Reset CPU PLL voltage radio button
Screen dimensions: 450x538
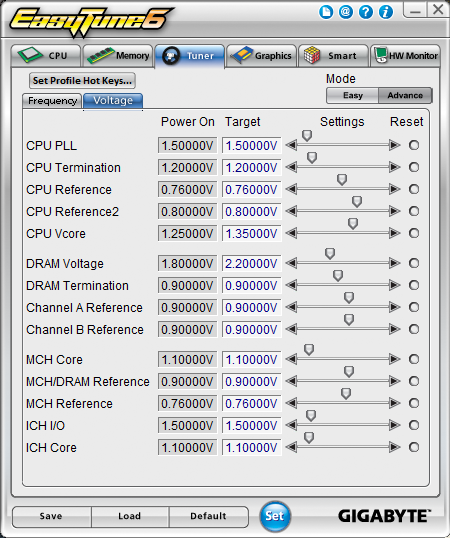pyautogui.click(x=414, y=145)
